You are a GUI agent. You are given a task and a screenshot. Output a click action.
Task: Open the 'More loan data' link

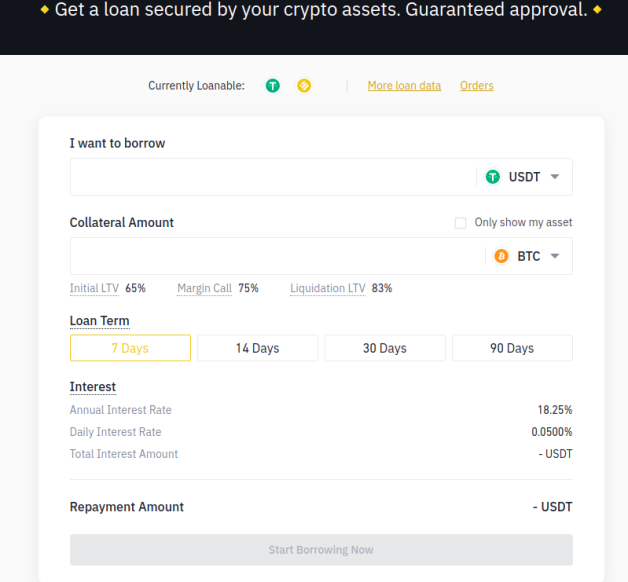click(x=404, y=86)
